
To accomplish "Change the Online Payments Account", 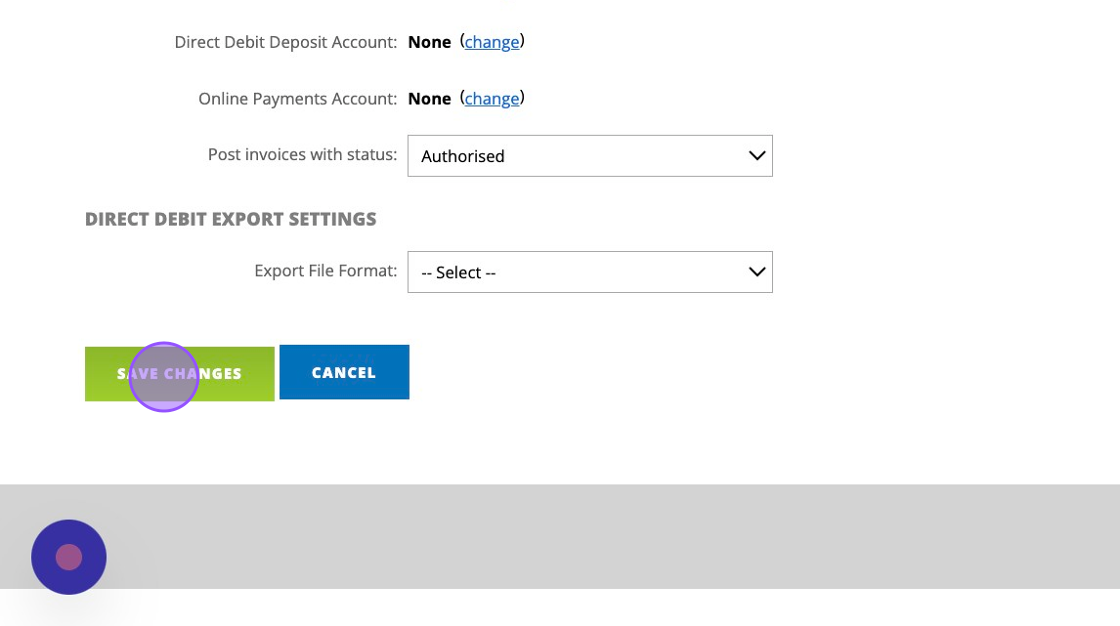I will click(492, 99).
